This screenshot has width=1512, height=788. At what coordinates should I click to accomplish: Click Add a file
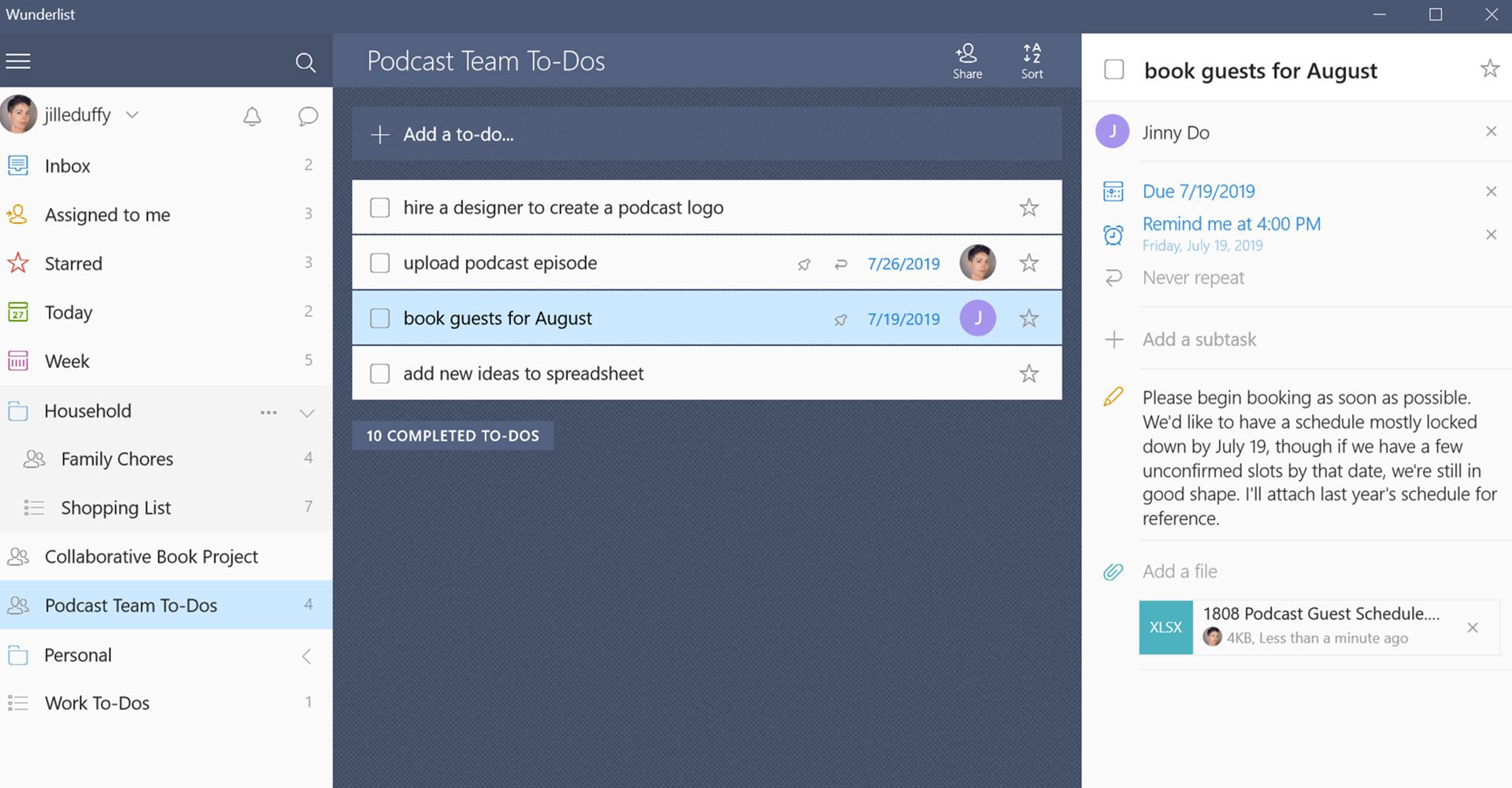[1180, 571]
